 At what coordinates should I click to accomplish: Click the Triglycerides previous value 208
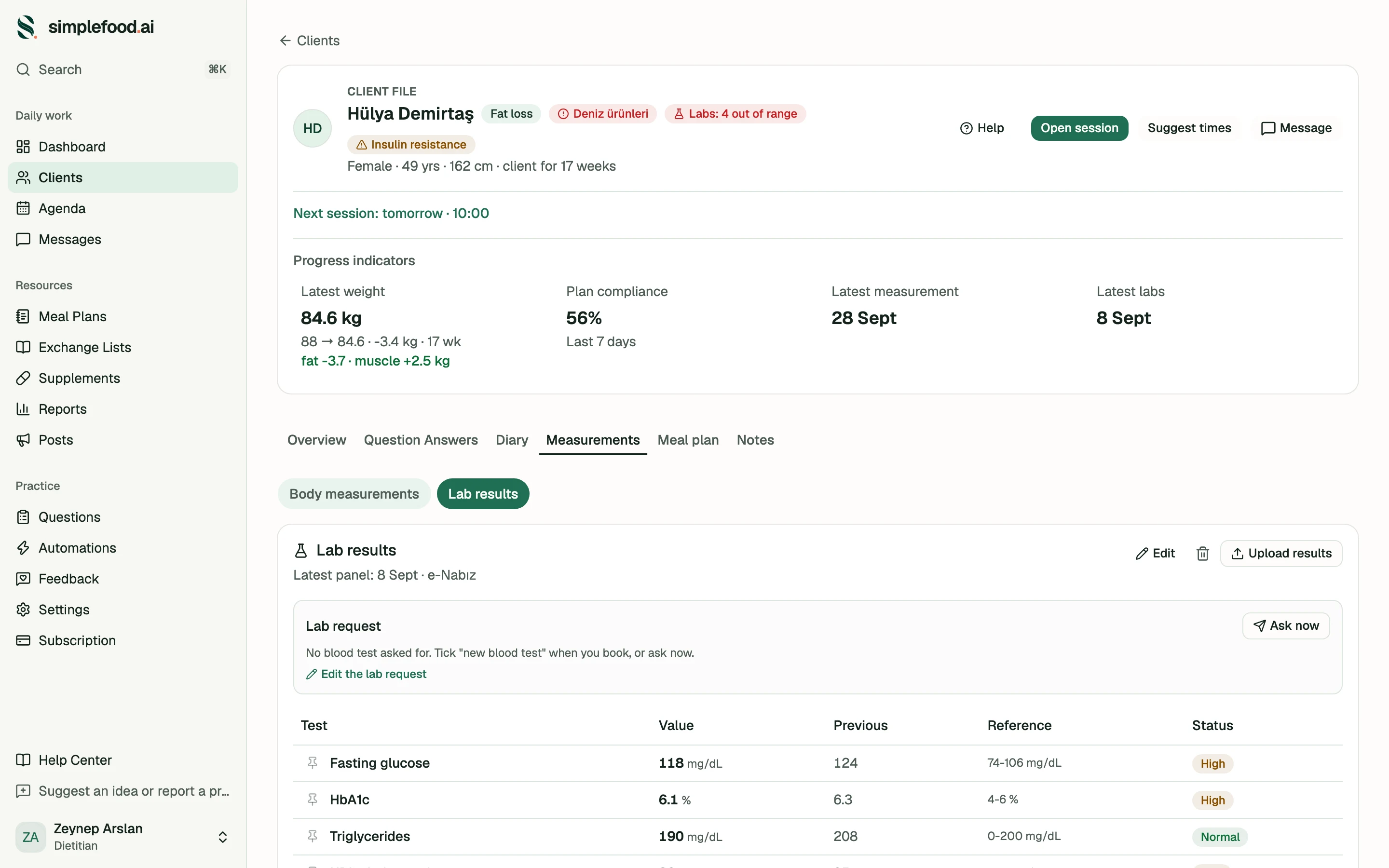845,837
